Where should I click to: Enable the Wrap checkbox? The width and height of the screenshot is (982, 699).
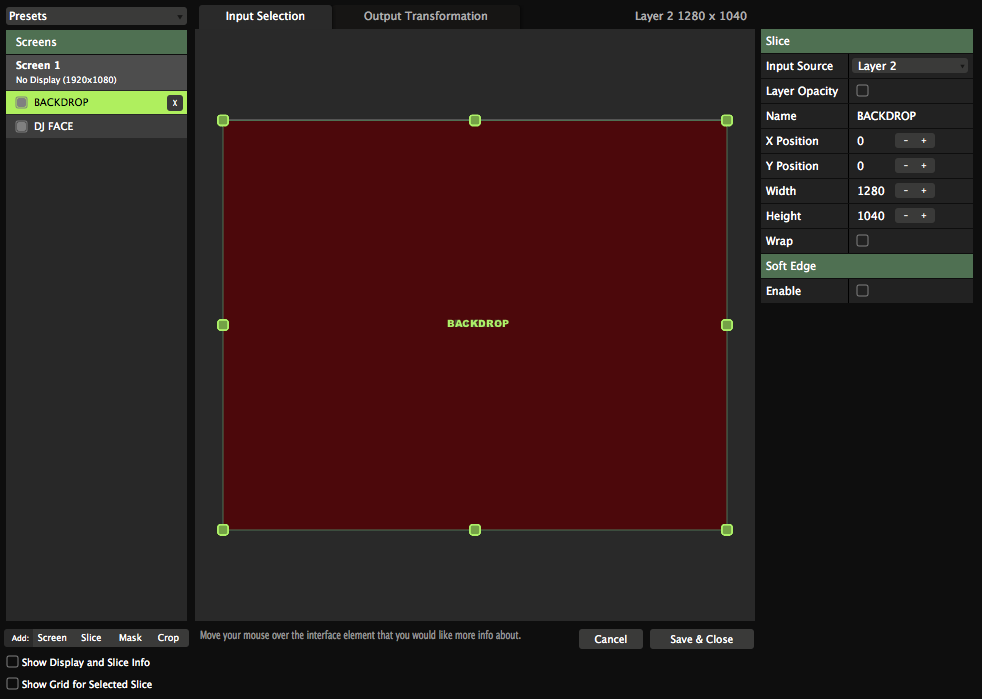pyautogui.click(x=863, y=241)
